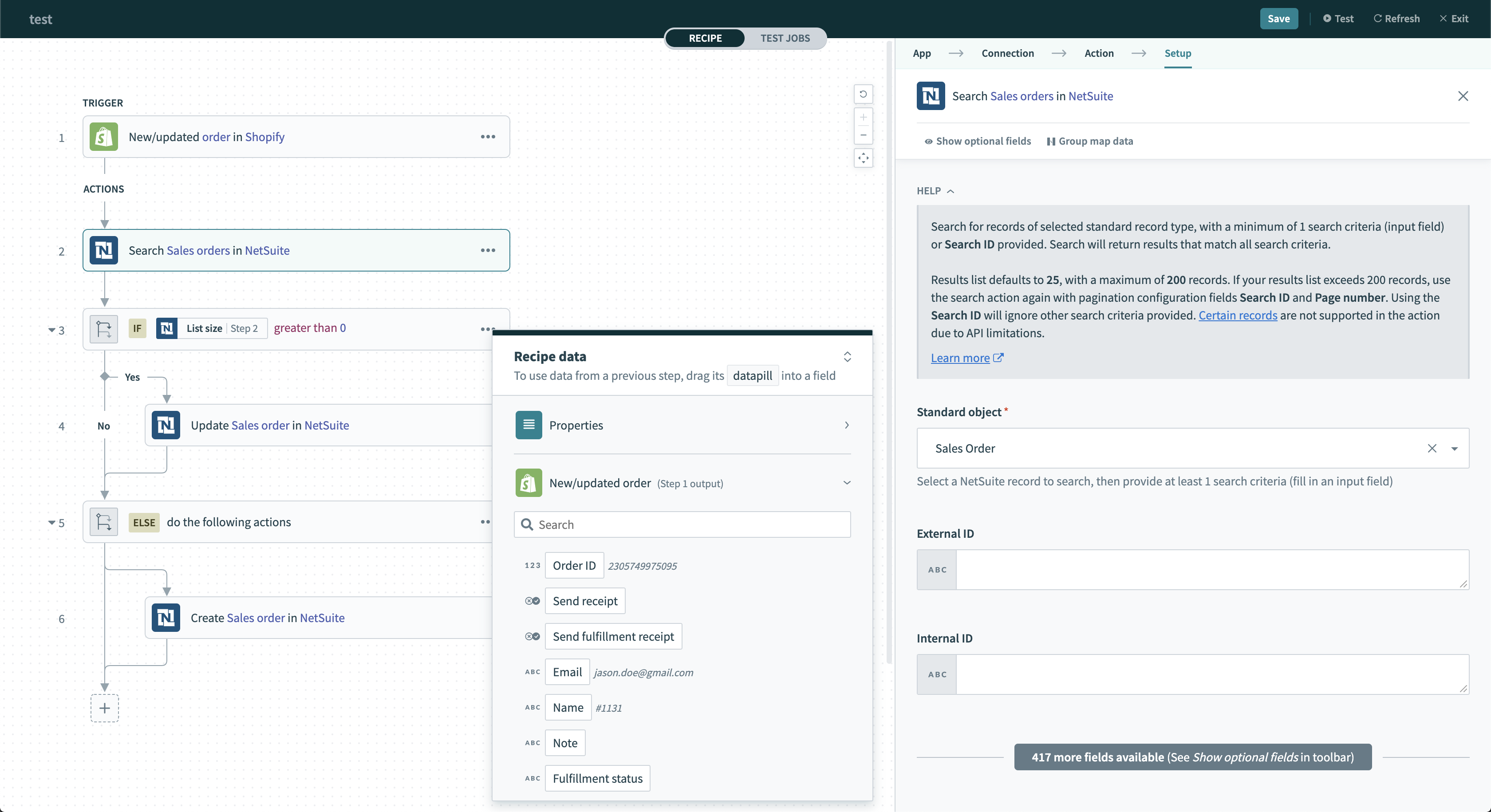Click the NetSuite icon in Update Sales order step 4
The width and height of the screenshot is (1491, 812).
coord(166,425)
